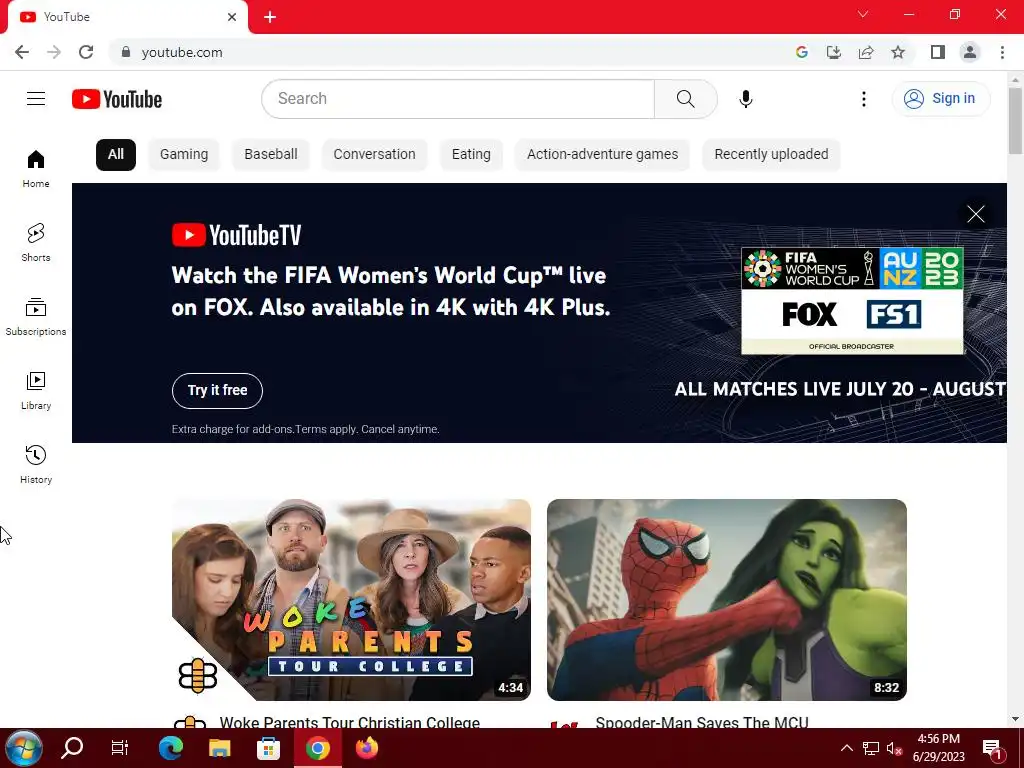Bookmark this tab with star
The width and height of the screenshot is (1024, 768).
(898, 52)
